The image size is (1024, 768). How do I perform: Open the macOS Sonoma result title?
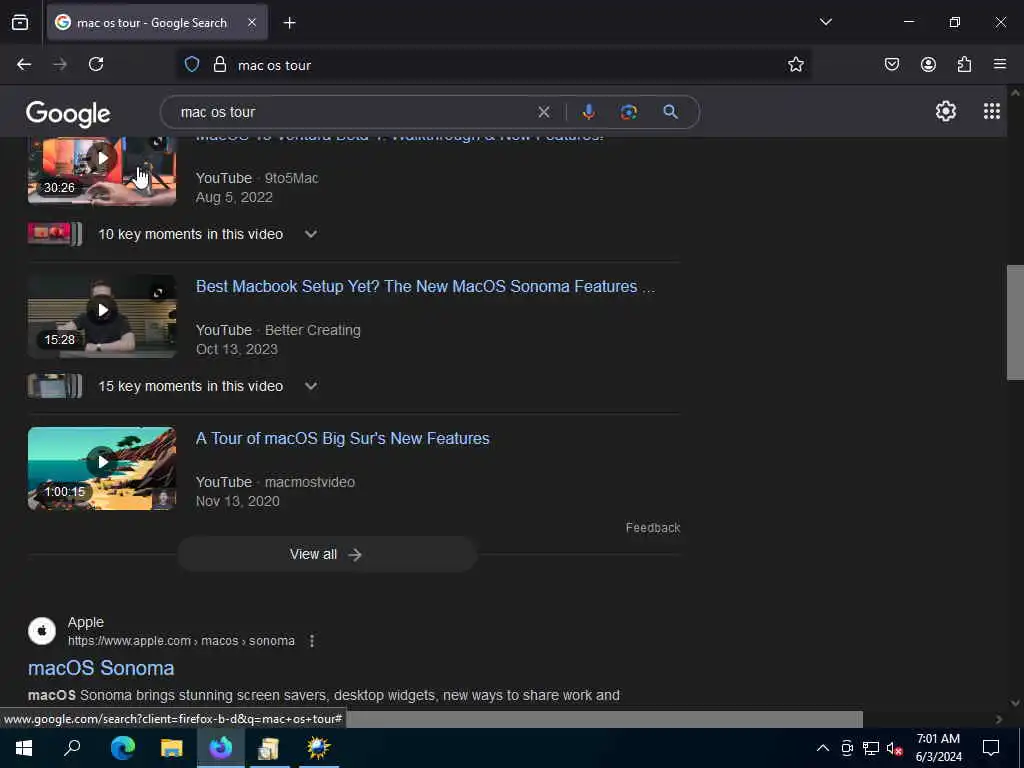(101, 668)
